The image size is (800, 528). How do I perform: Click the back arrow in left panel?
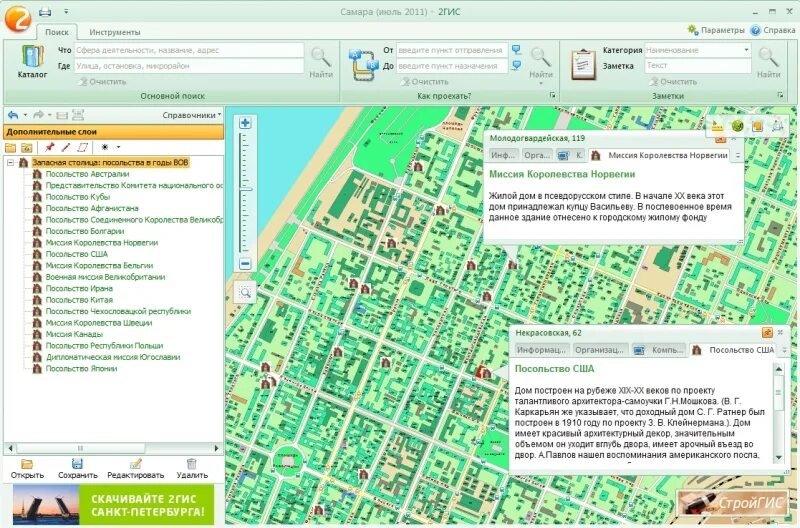pyautogui.click(x=13, y=115)
